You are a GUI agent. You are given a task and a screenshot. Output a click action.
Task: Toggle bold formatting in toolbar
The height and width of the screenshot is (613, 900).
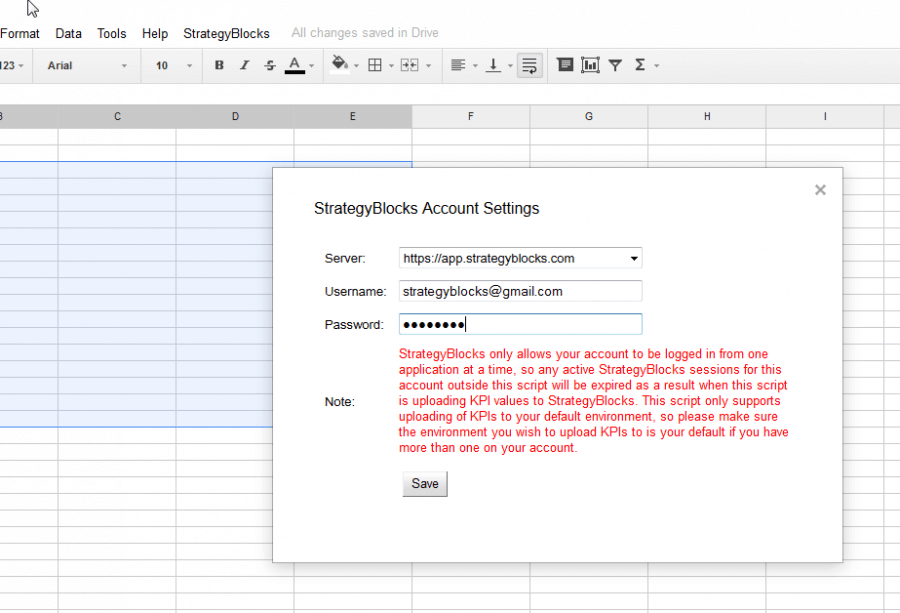pos(219,65)
